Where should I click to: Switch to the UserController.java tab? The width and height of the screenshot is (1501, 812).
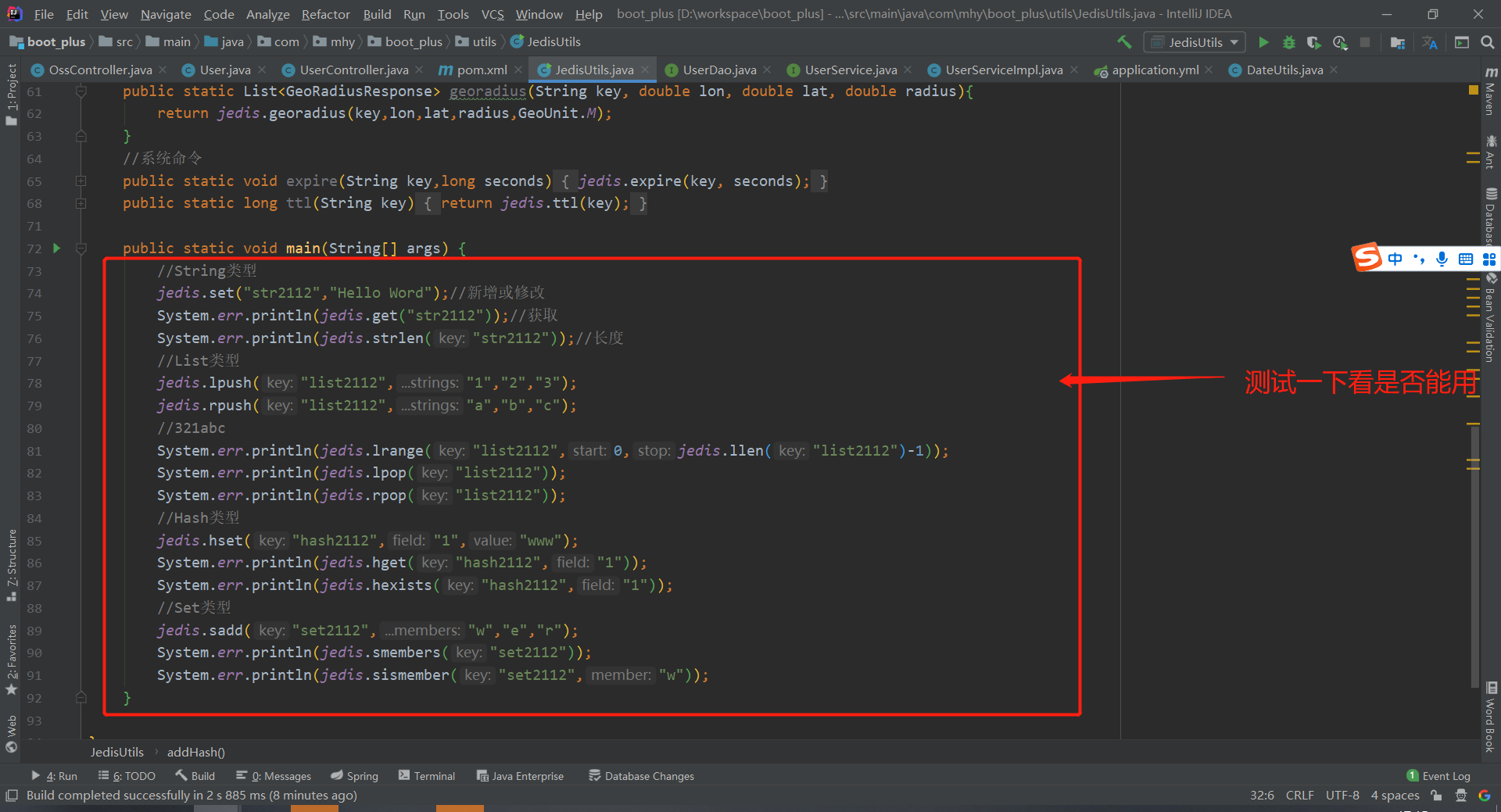pos(354,70)
